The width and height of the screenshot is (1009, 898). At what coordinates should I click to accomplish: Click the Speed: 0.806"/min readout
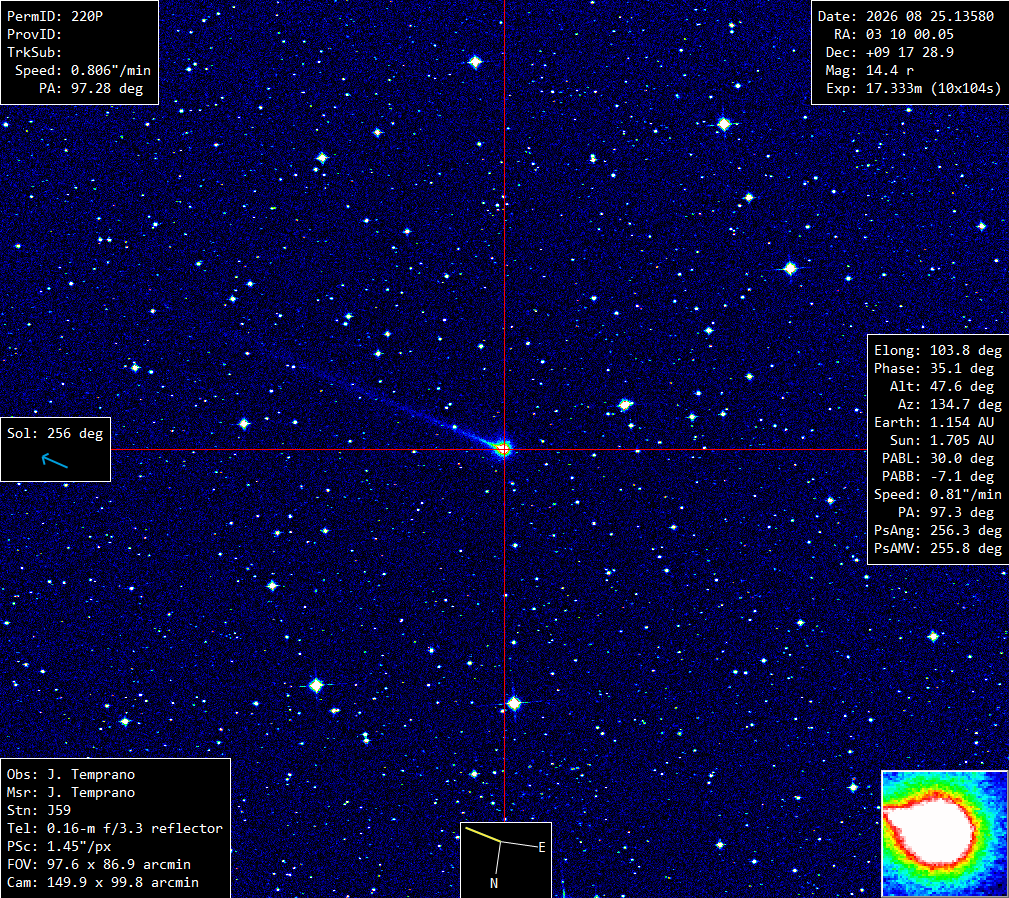pyautogui.click(x=82, y=70)
